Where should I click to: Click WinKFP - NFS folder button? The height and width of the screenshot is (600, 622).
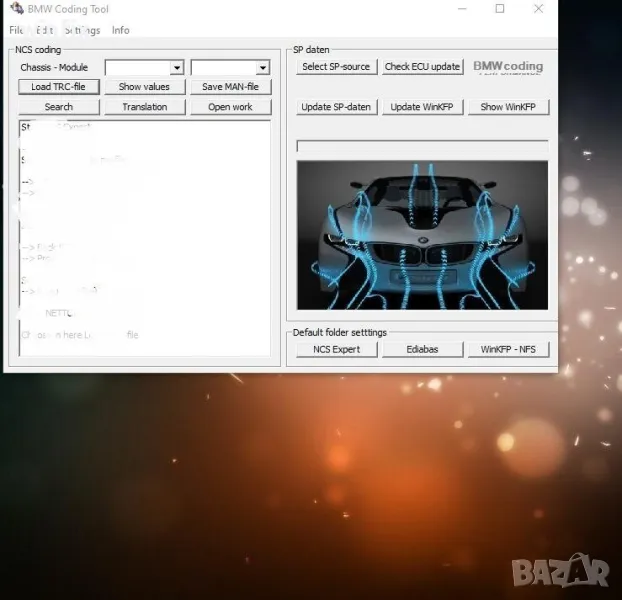coord(509,349)
